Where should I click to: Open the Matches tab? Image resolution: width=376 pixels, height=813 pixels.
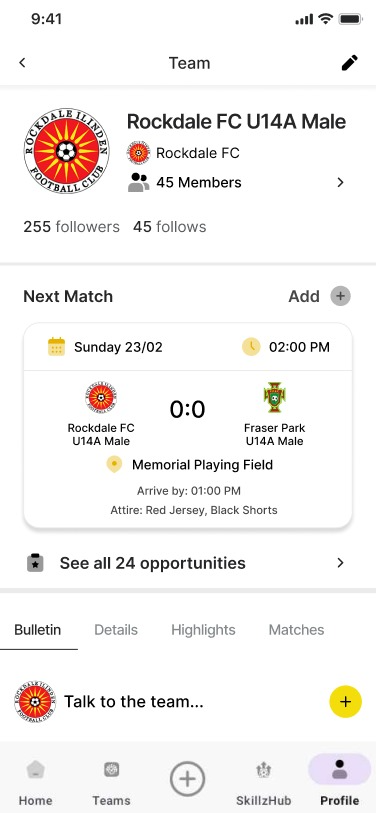pyautogui.click(x=296, y=629)
